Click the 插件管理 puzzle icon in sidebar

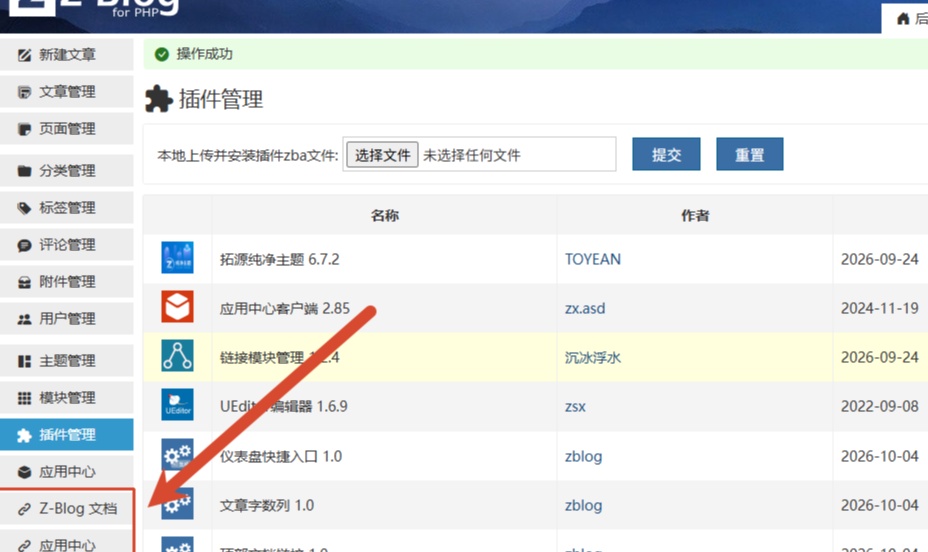[24, 435]
